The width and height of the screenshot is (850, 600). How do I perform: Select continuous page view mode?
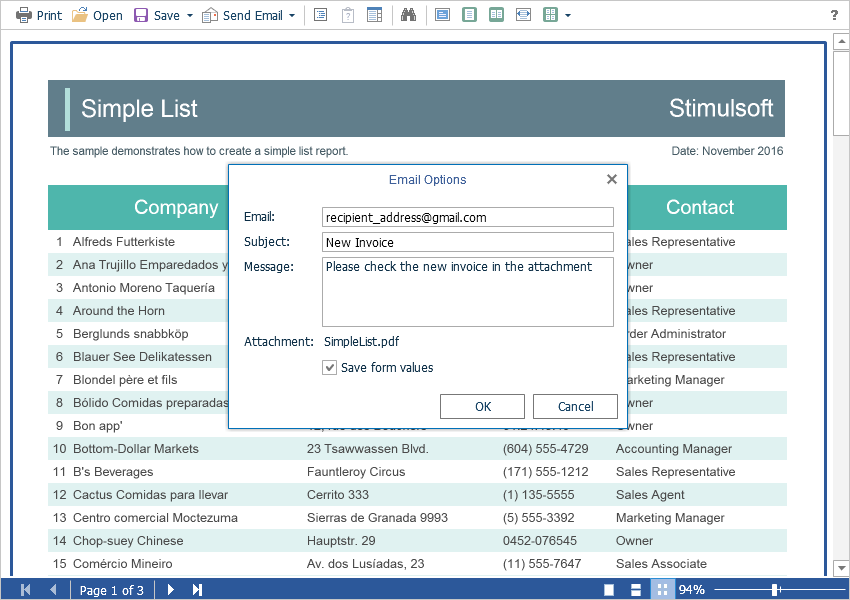(x=635, y=590)
